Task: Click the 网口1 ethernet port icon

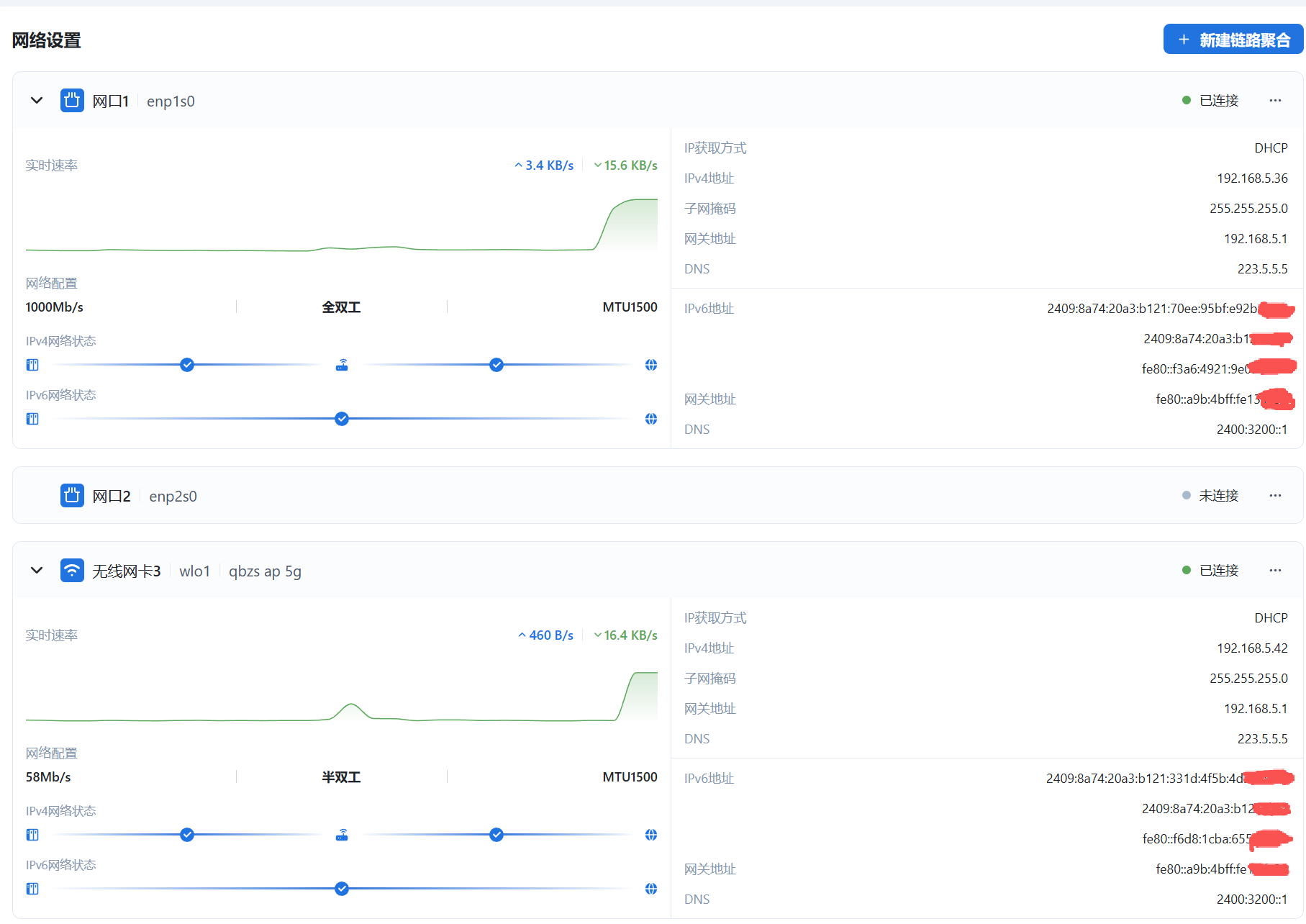Action: [x=72, y=101]
